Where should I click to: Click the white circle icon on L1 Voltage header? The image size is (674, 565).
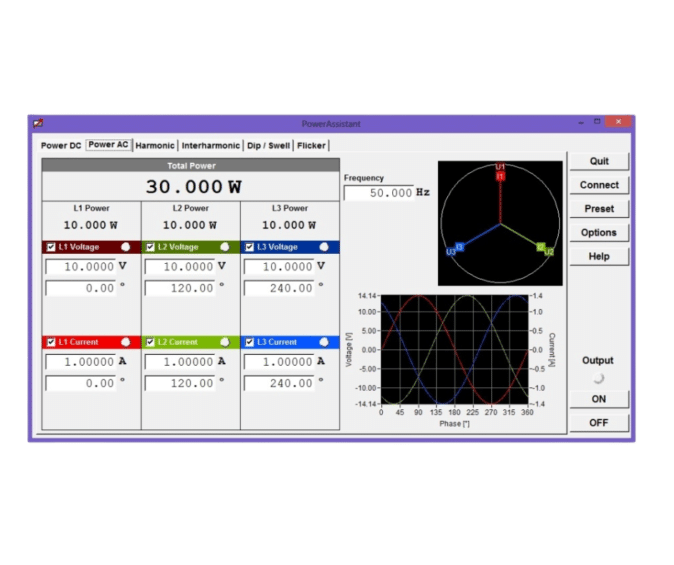[x=126, y=246]
